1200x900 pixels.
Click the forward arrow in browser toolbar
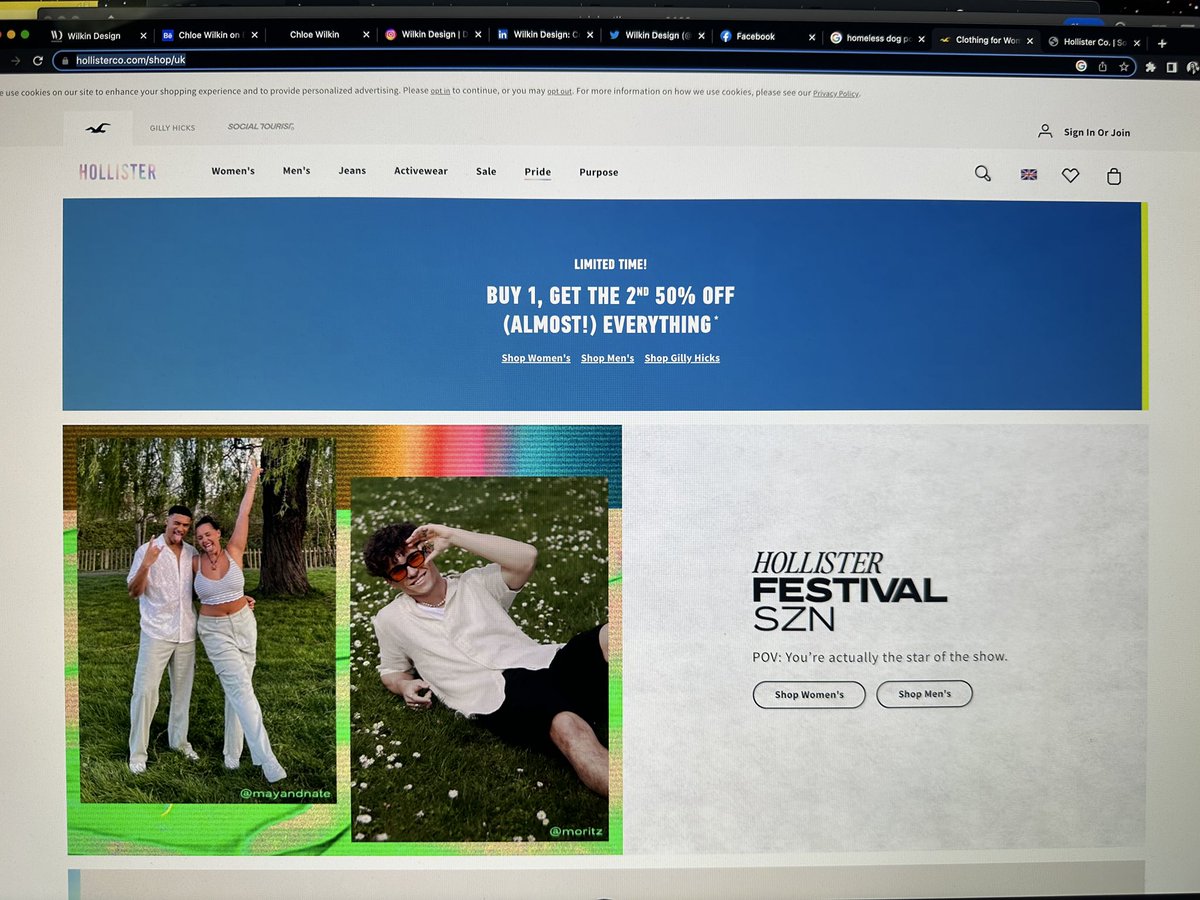(15, 61)
